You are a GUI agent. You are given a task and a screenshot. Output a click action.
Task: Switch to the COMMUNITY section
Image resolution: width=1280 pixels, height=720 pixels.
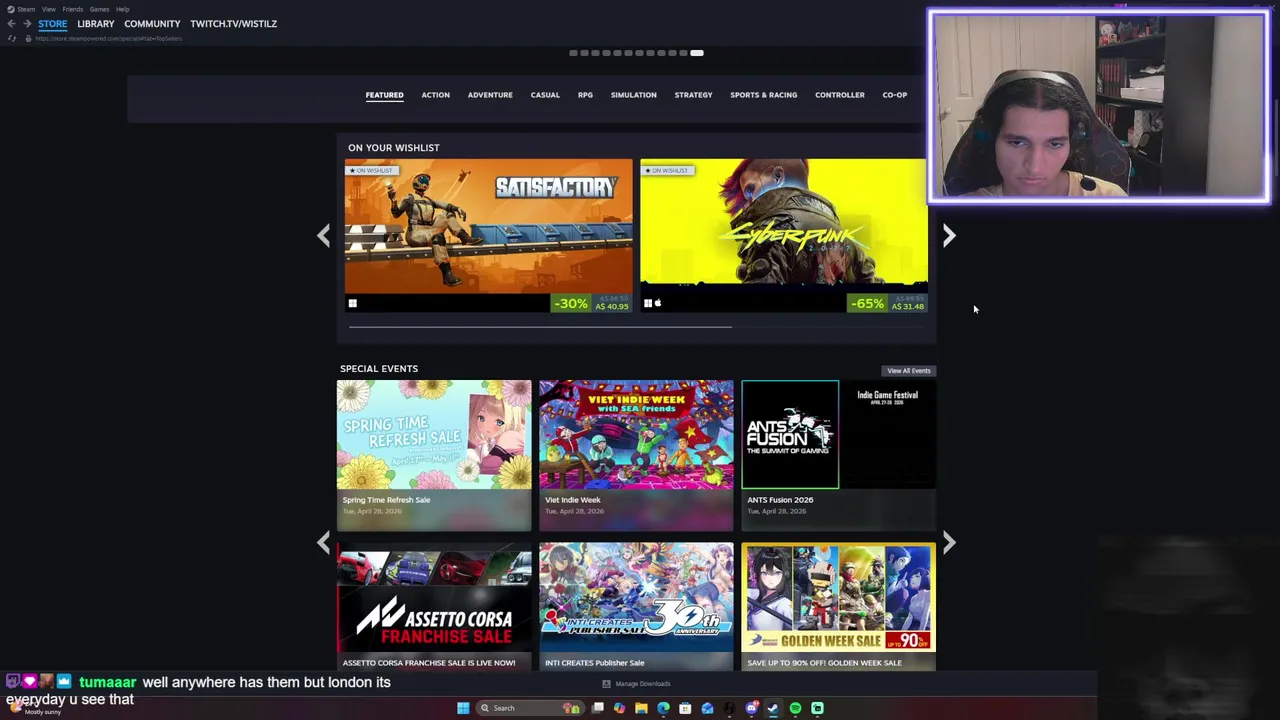(152, 24)
